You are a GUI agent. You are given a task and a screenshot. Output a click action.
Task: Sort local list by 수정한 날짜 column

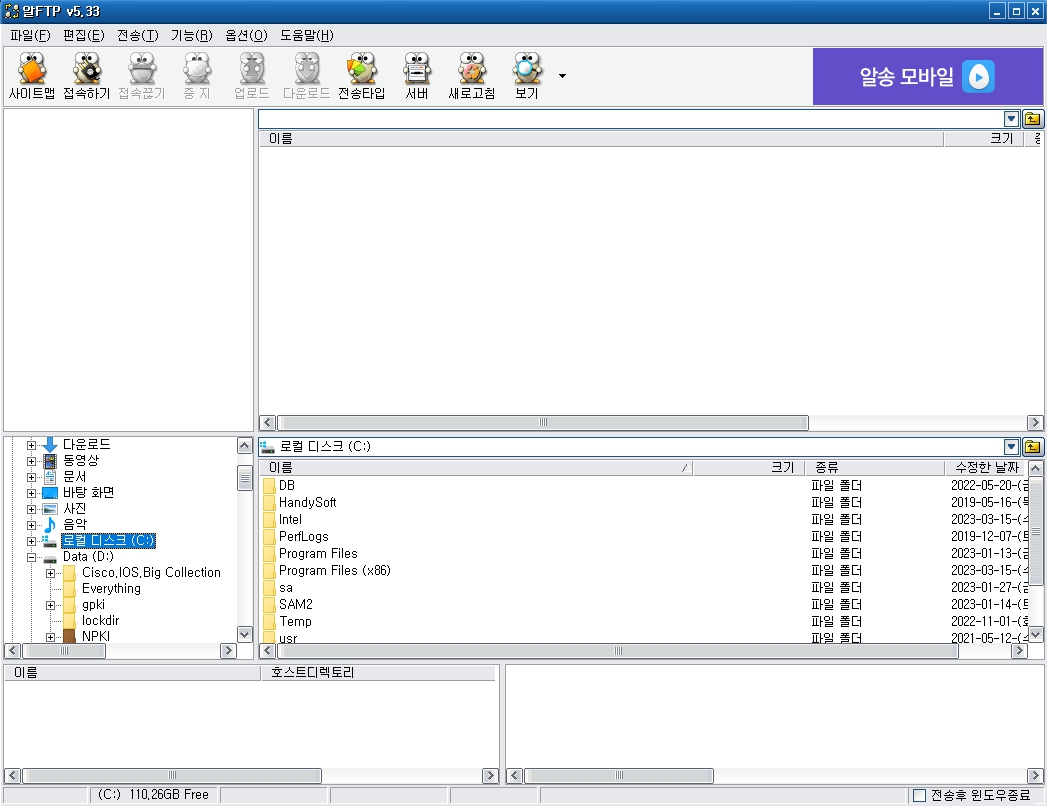[x=986, y=467]
